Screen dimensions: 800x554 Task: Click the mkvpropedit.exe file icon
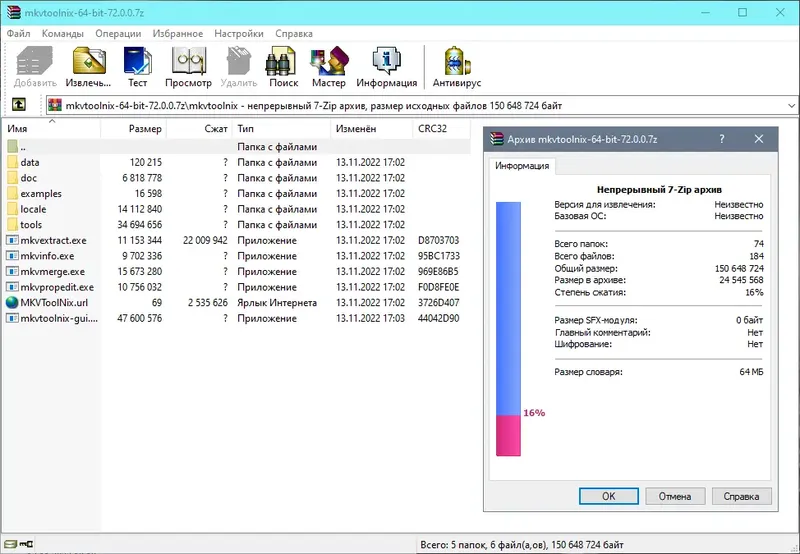(12, 287)
